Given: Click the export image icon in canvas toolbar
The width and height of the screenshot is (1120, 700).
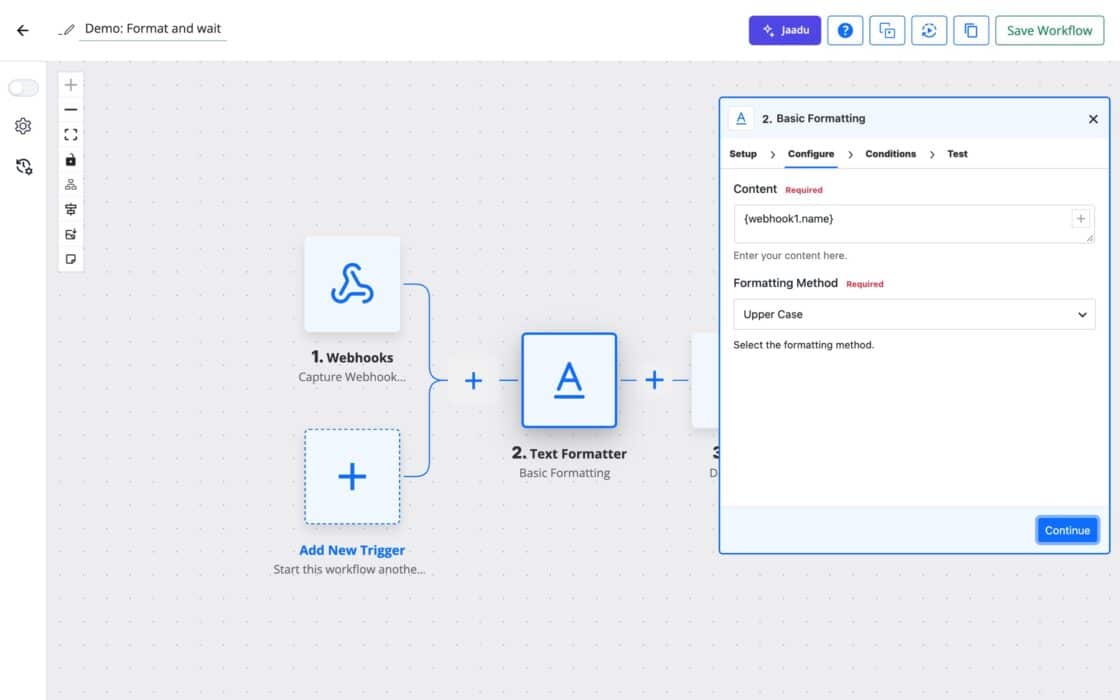Looking at the screenshot, I should click(71, 234).
